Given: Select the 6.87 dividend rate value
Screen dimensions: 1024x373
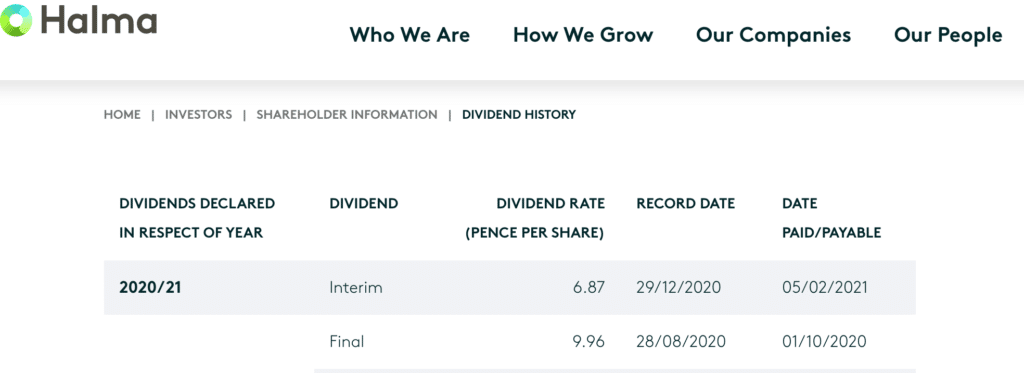Looking at the screenshot, I should [x=589, y=287].
